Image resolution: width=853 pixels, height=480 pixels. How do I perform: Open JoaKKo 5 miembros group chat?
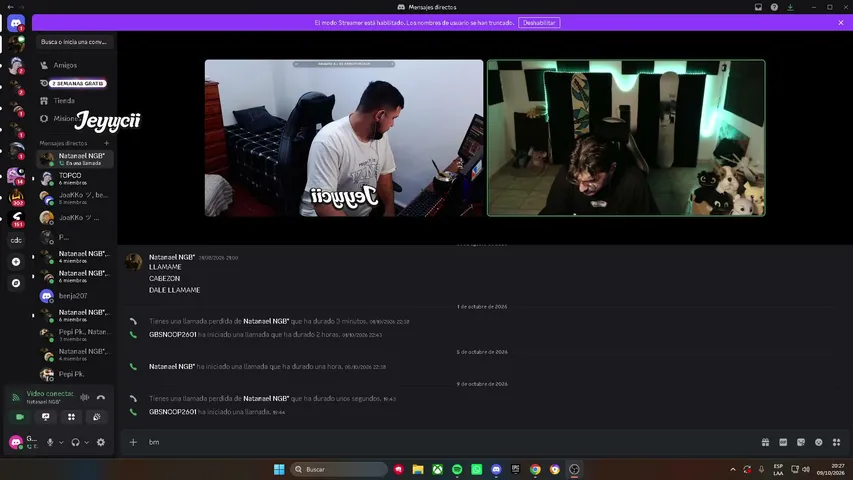(75, 198)
